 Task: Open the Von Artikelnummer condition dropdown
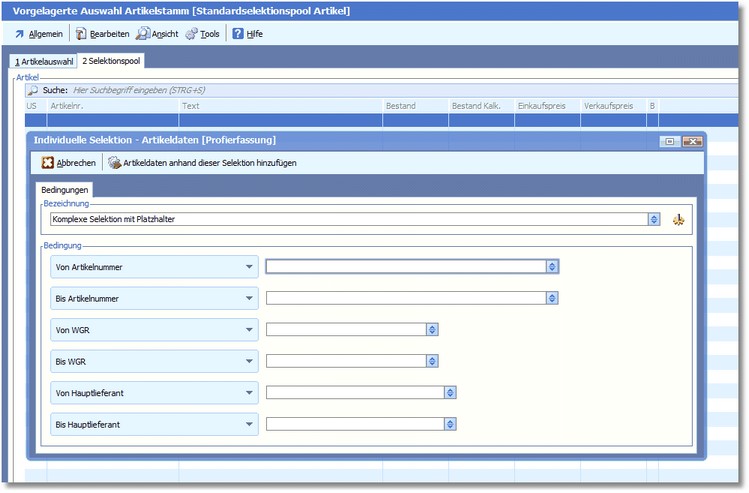248,267
